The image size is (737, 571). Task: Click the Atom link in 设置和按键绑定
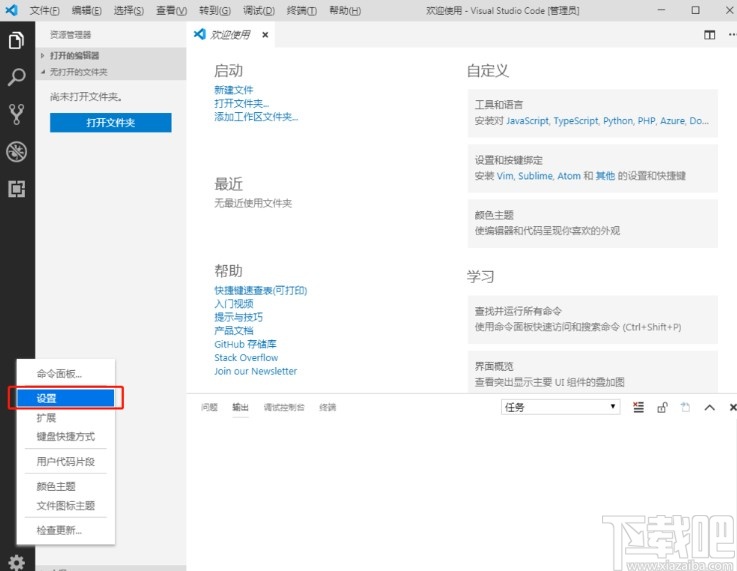[569, 176]
